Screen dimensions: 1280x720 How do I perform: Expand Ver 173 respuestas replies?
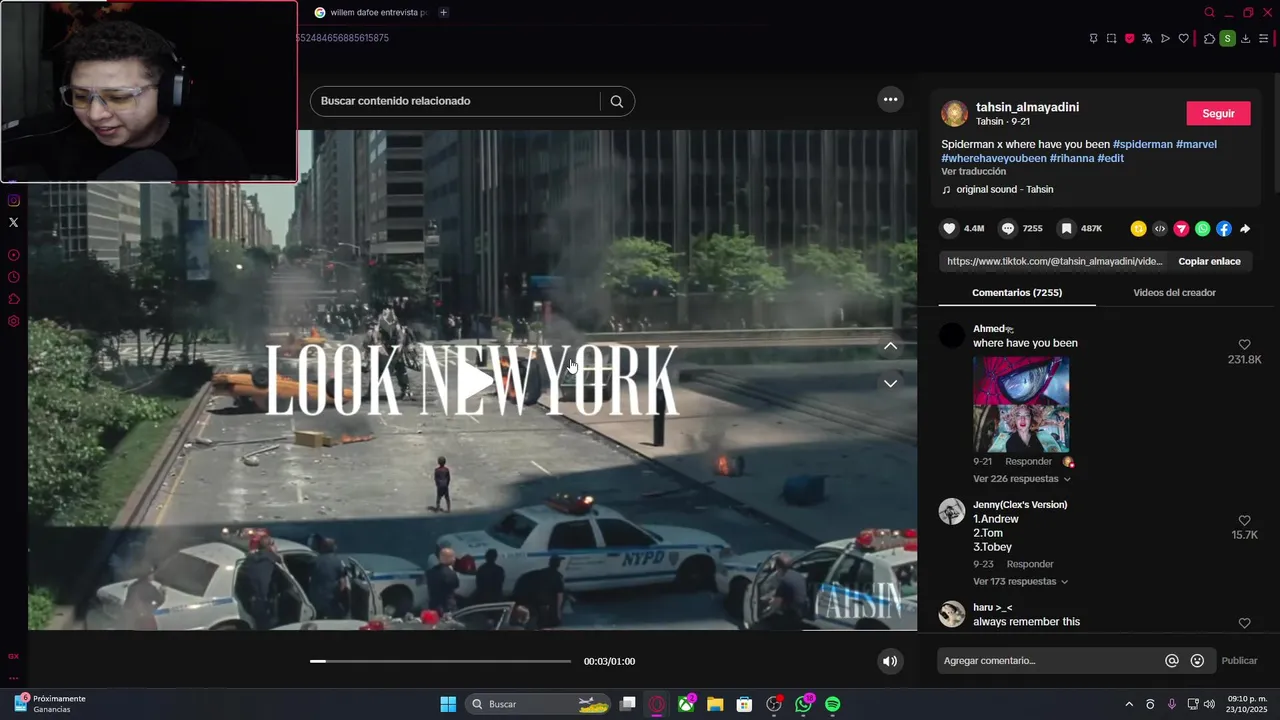[1020, 581]
